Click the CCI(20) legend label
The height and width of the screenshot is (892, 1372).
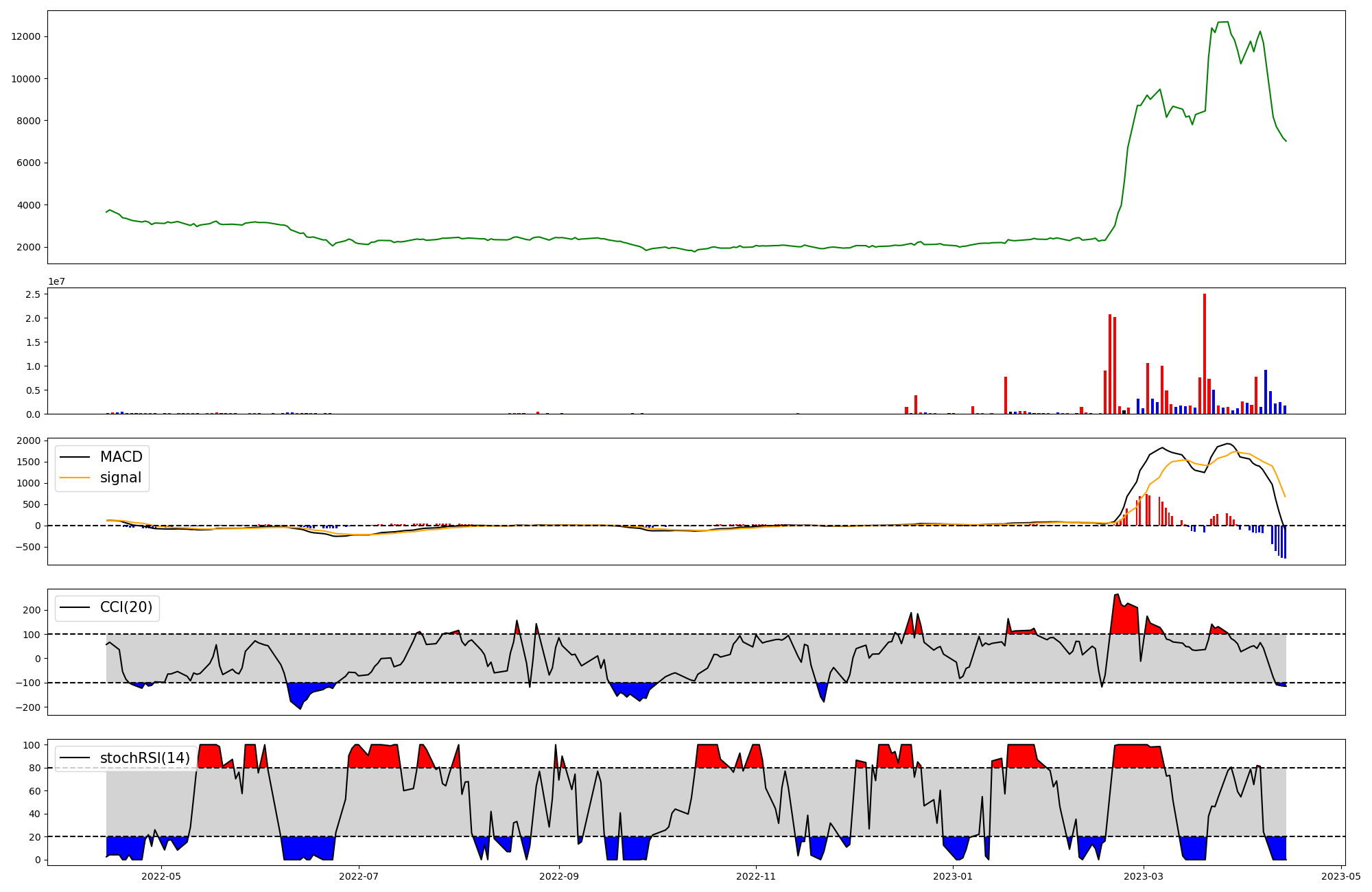126,607
